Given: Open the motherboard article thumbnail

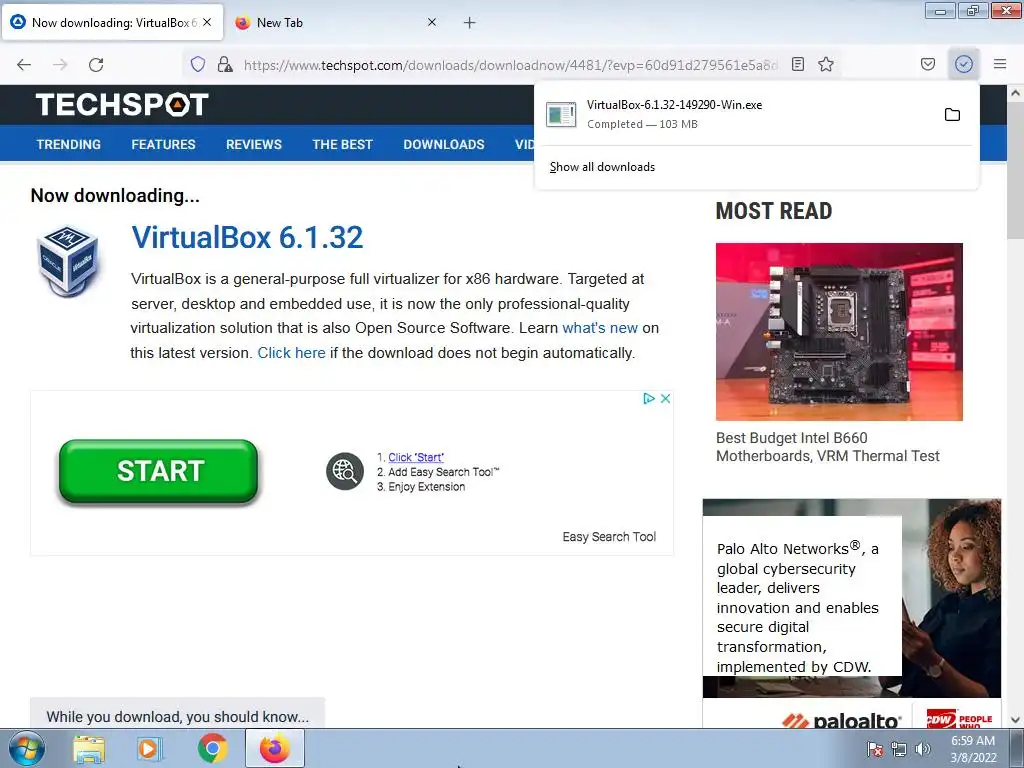Looking at the screenshot, I should 839,332.
